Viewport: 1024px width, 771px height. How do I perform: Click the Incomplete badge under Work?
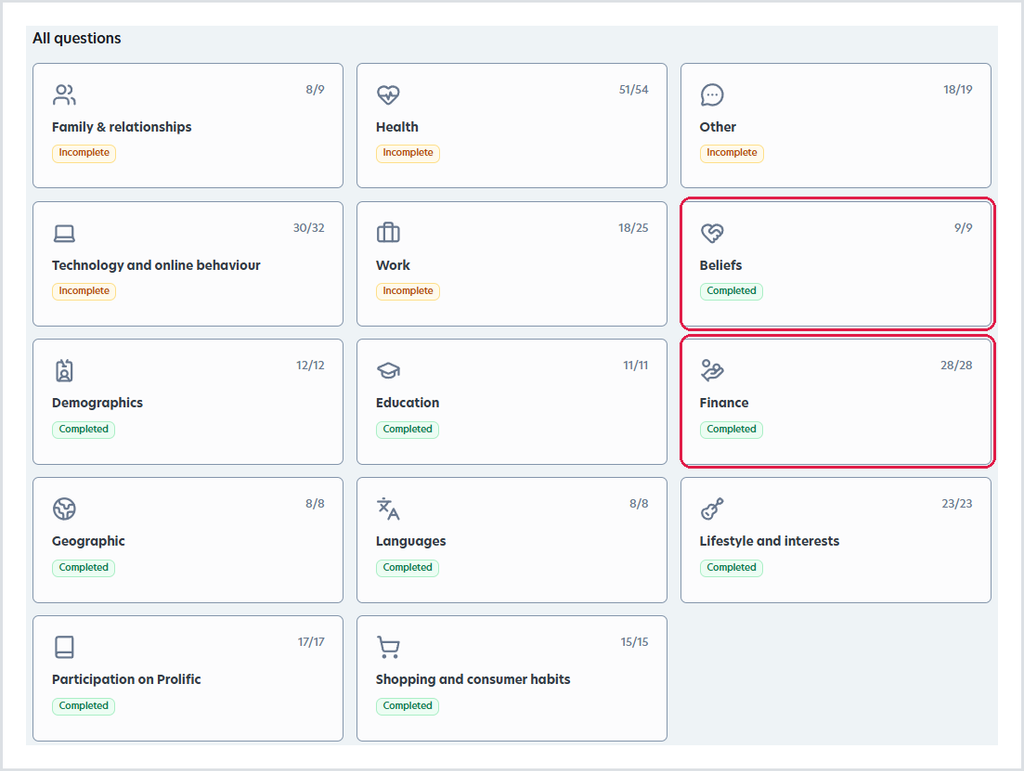click(x=408, y=291)
